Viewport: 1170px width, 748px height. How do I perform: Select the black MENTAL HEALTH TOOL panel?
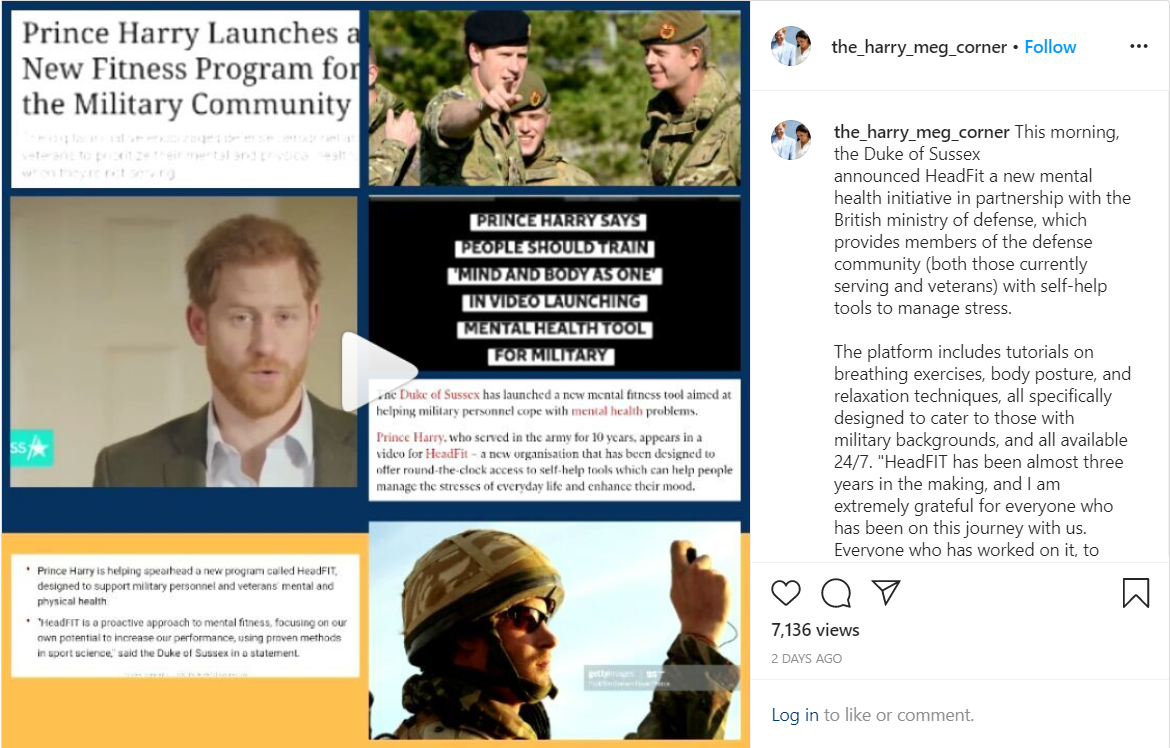554,286
